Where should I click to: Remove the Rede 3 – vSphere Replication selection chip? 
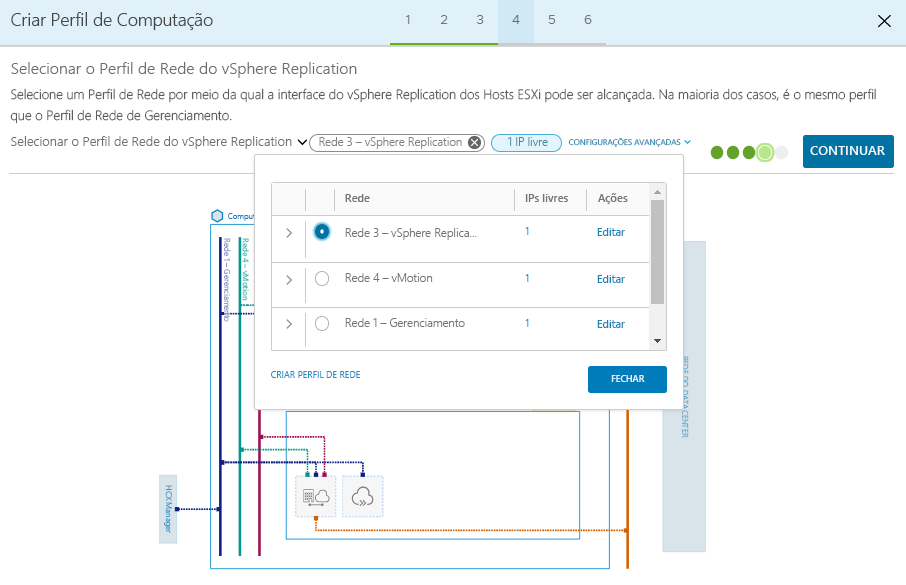474,143
